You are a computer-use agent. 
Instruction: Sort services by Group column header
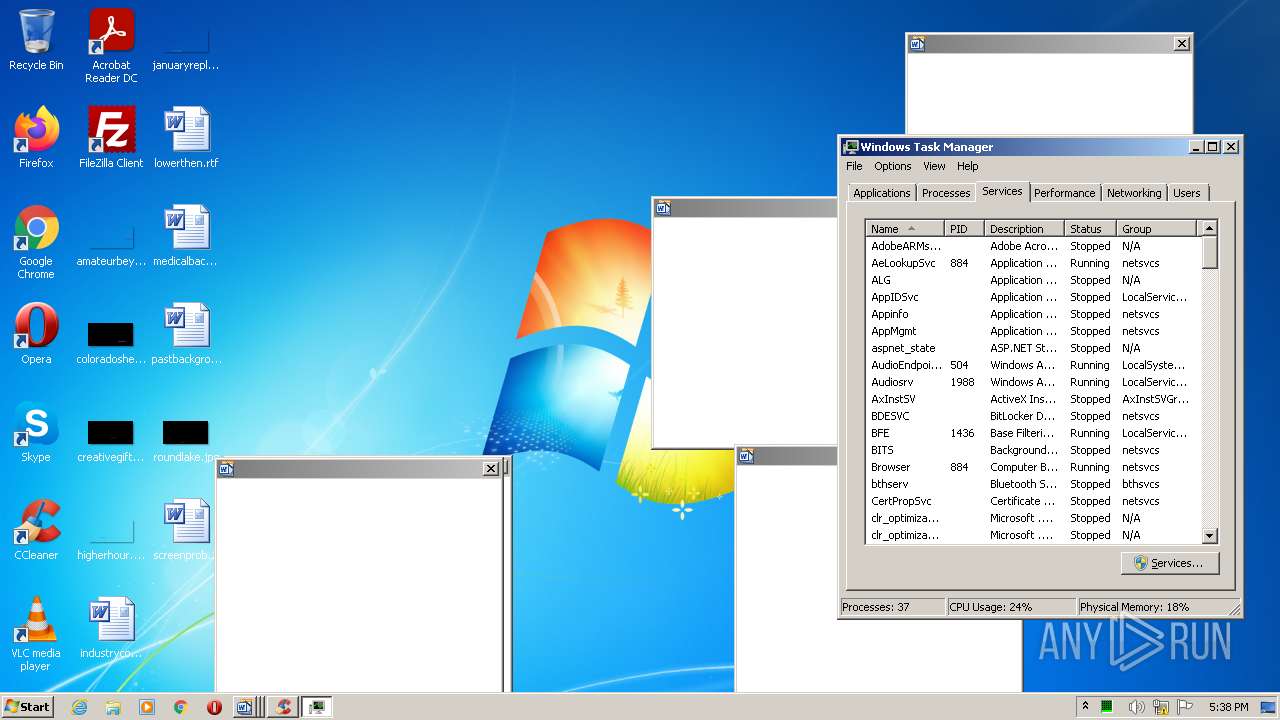pos(1156,229)
